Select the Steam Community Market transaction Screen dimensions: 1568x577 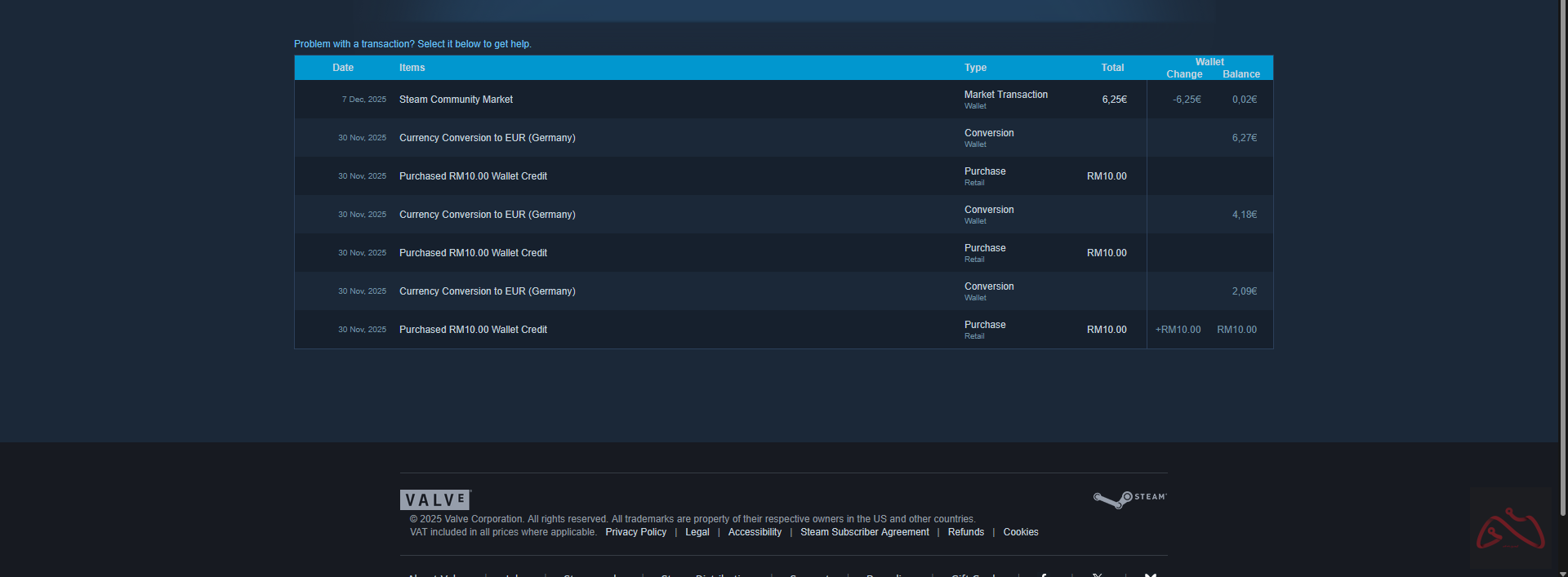click(x=456, y=100)
